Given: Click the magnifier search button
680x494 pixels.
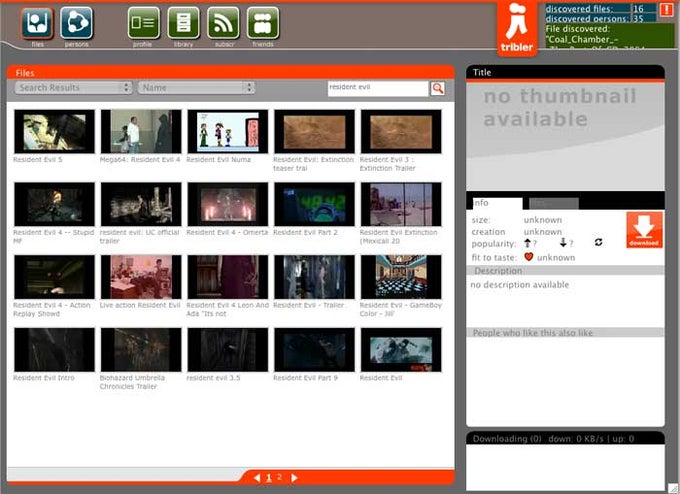Looking at the screenshot, I should [x=438, y=88].
